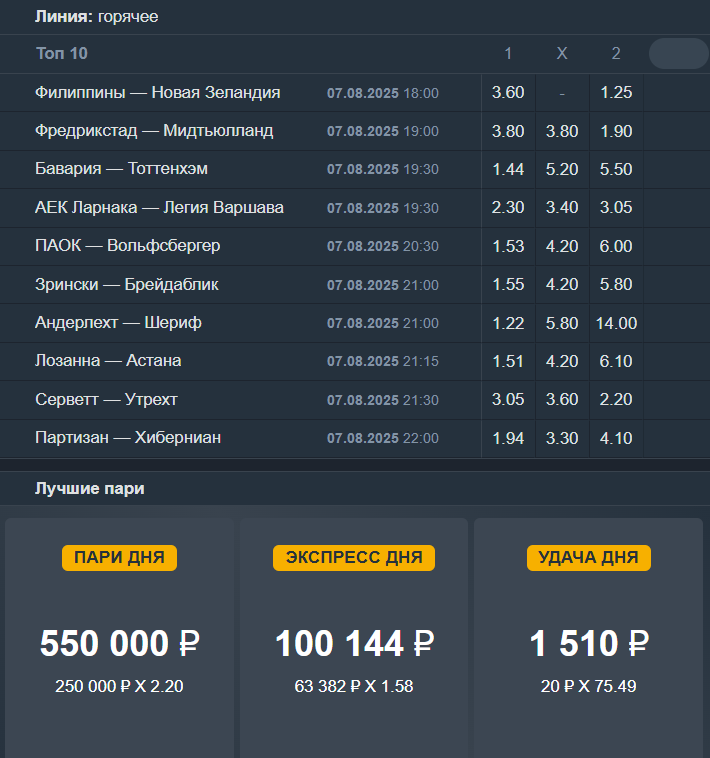The height and width of the screenshot is (758, 710).
Task: Select 2.20 odds on Утрехт win
Action: coord(616,399)
